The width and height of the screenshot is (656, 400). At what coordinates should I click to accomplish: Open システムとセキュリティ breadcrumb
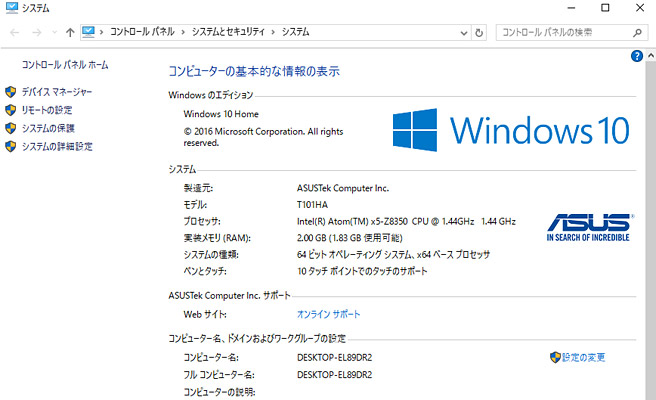point(228,32)
